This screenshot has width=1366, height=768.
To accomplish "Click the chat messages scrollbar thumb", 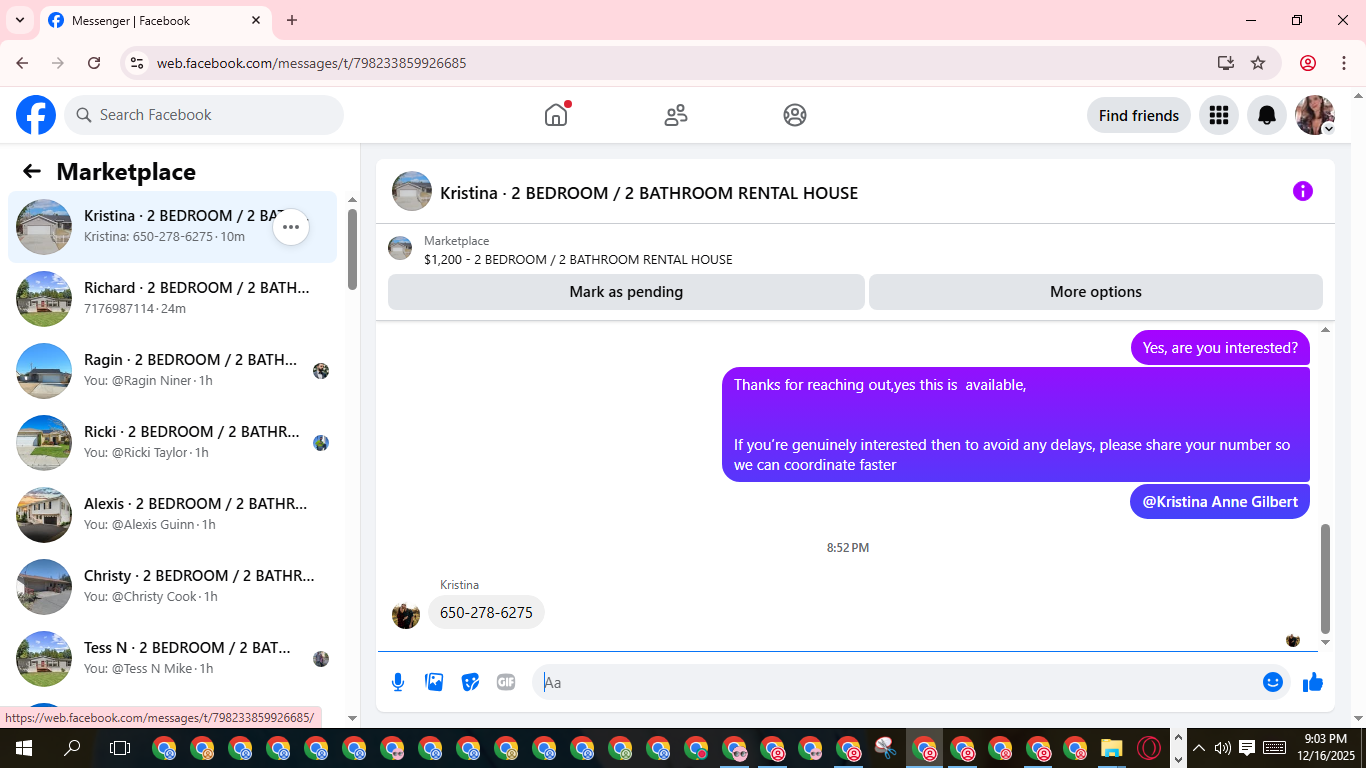I will (x=1326, y=578).
